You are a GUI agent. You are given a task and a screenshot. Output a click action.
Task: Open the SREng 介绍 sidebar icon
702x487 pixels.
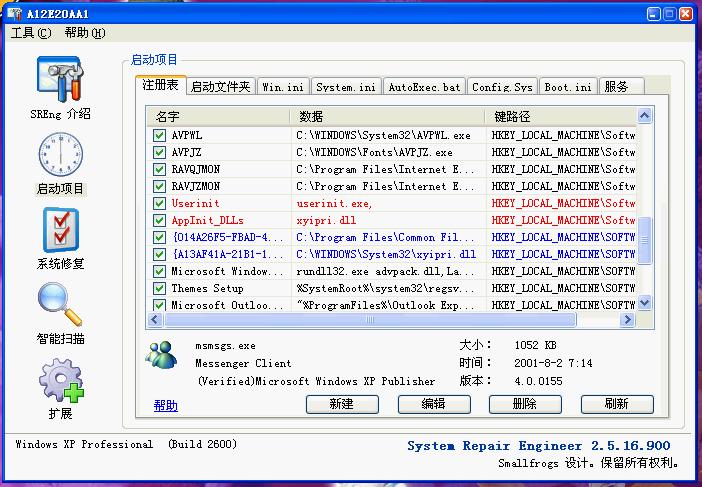click(x=59, y=80)
